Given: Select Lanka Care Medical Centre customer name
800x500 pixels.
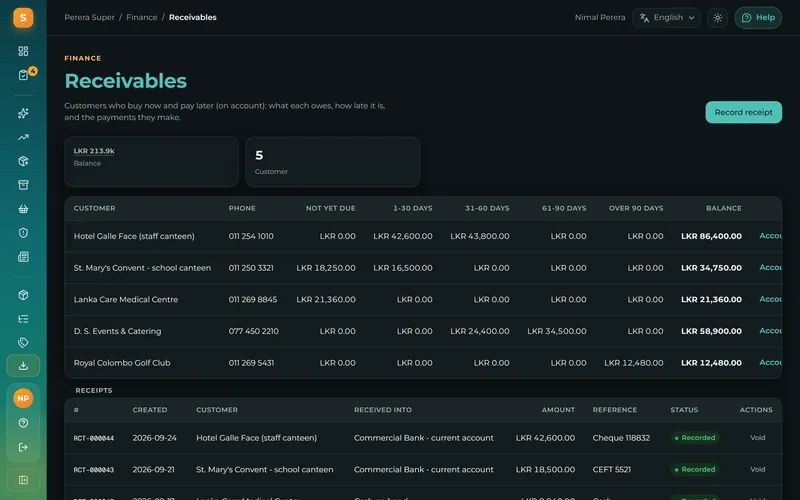Looking at the screenshot, I should click(126, 299).
